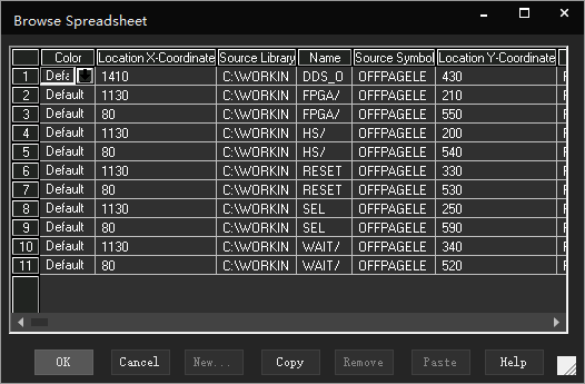Click the Name cell WAIT/ in row 11
Screen dimensions: 585x384
tap(325, 265)
